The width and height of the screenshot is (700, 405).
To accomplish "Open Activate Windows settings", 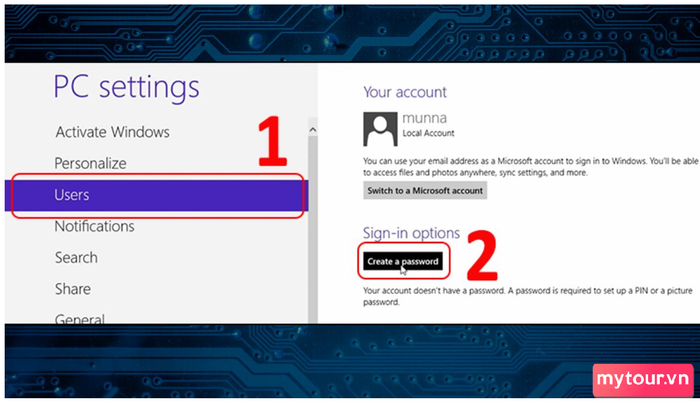I will (112, 132).
